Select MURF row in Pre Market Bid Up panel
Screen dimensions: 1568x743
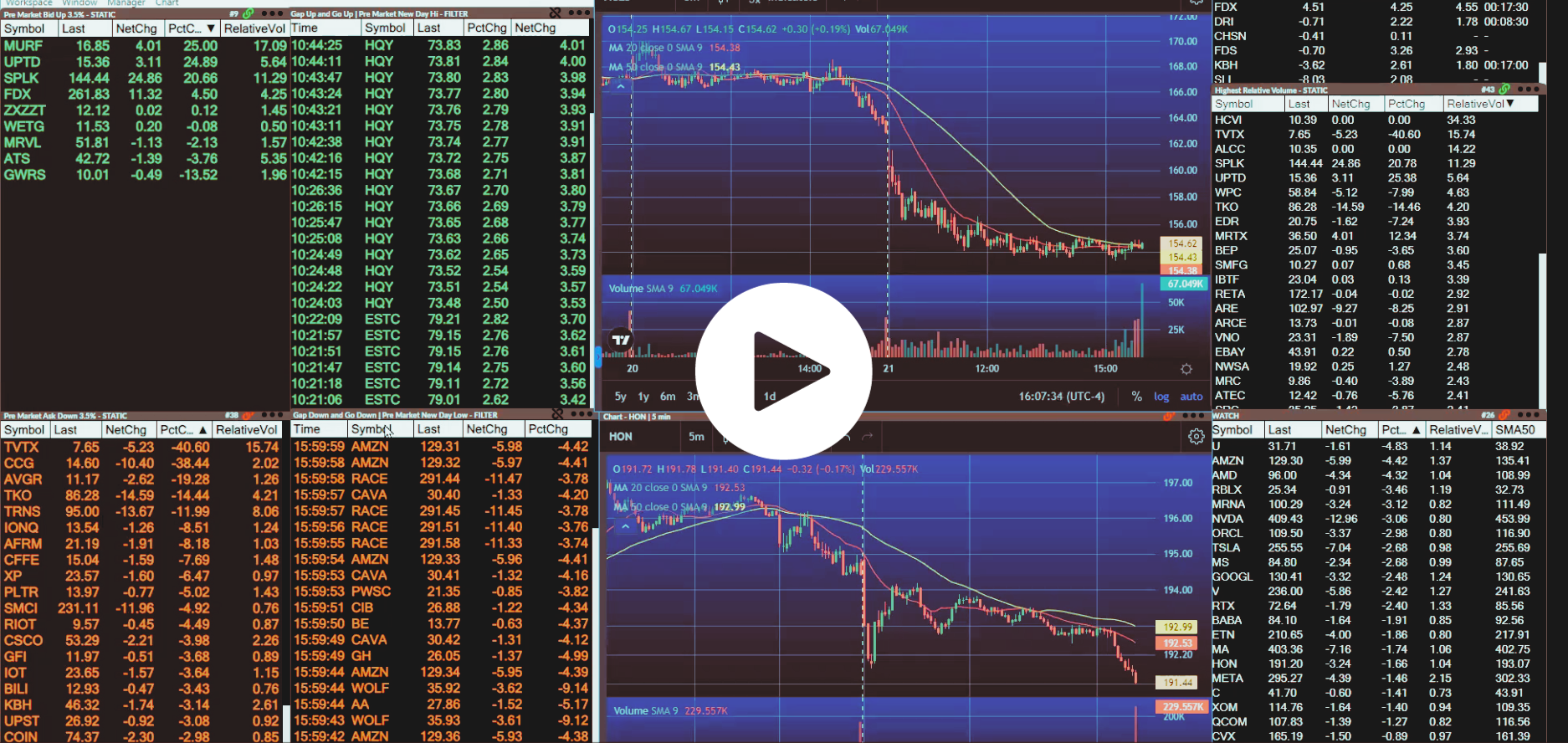click(x=145, y=46)
